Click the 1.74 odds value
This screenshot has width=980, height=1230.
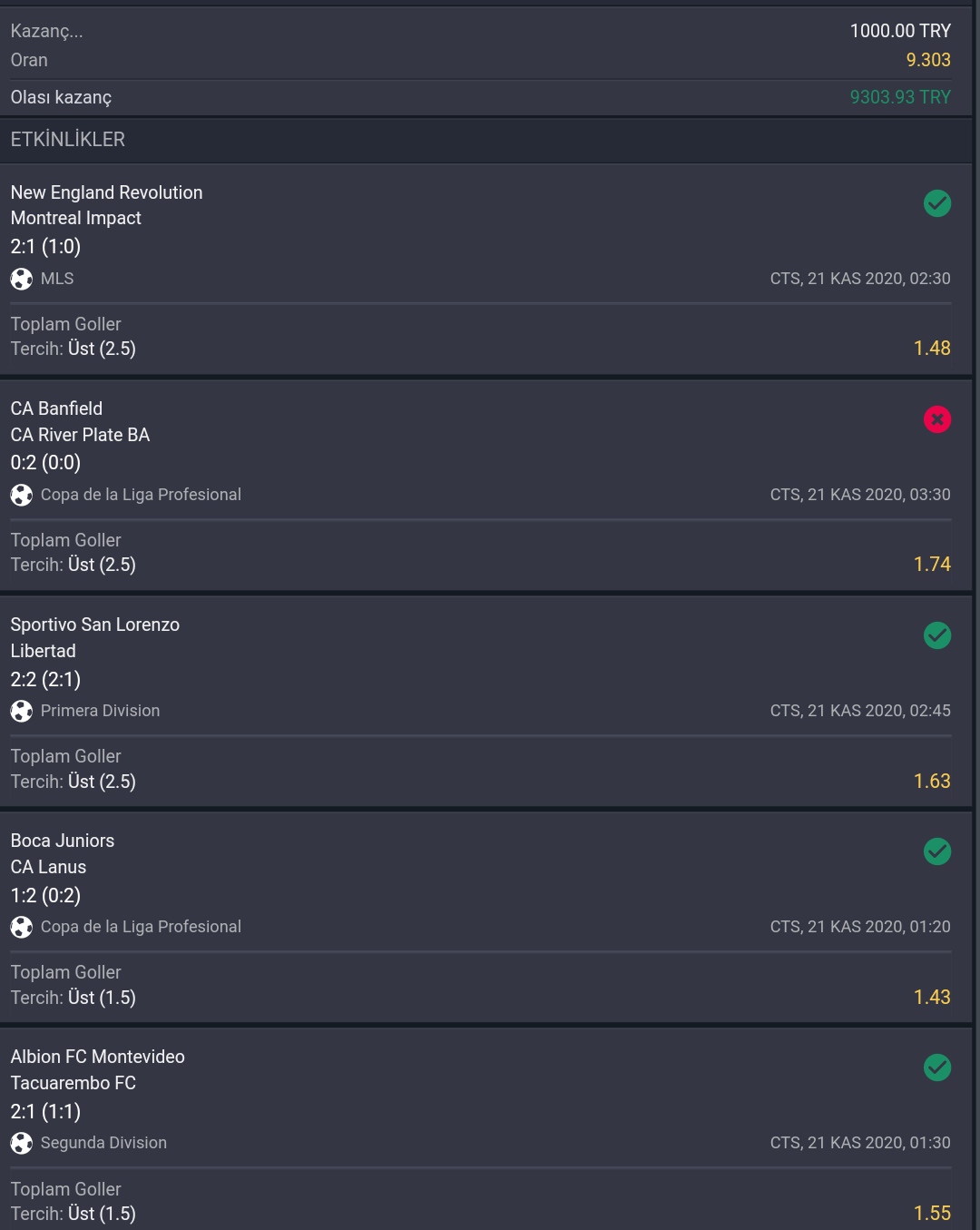[x=932, y=565]
